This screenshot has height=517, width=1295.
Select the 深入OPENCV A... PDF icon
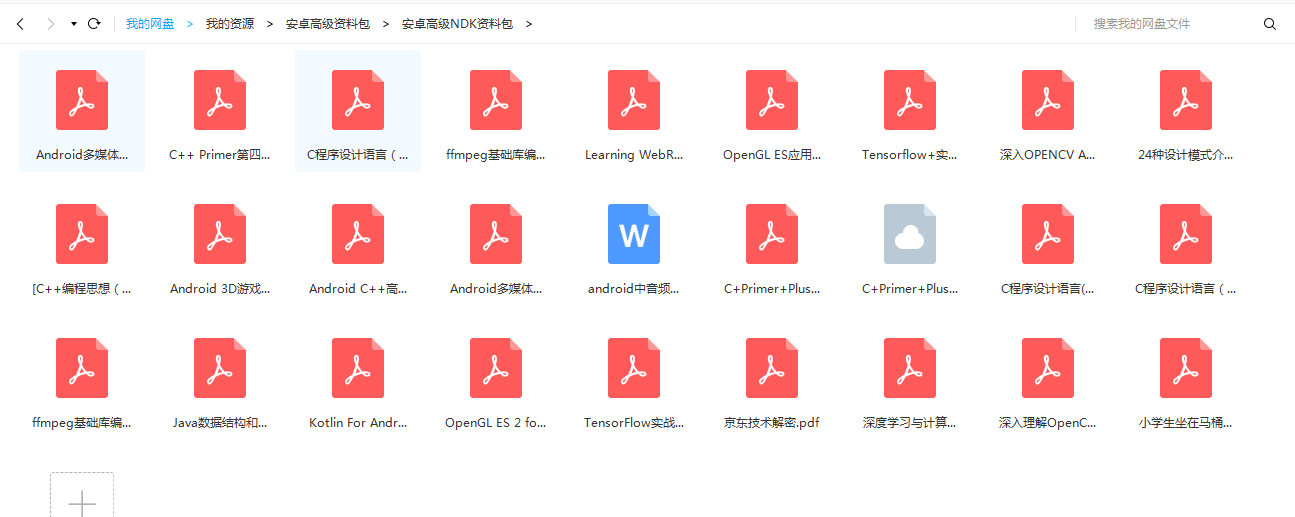[1048, 100]
